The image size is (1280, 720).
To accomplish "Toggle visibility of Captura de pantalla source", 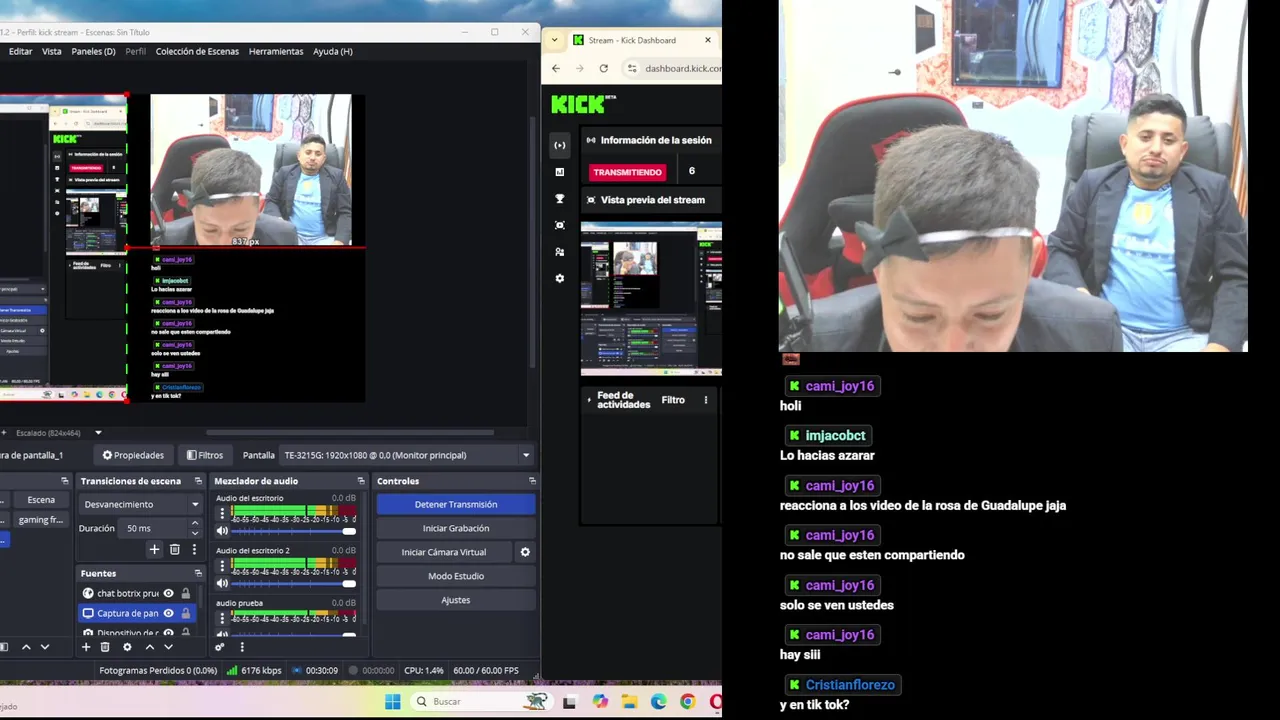I will pos(168,613).
